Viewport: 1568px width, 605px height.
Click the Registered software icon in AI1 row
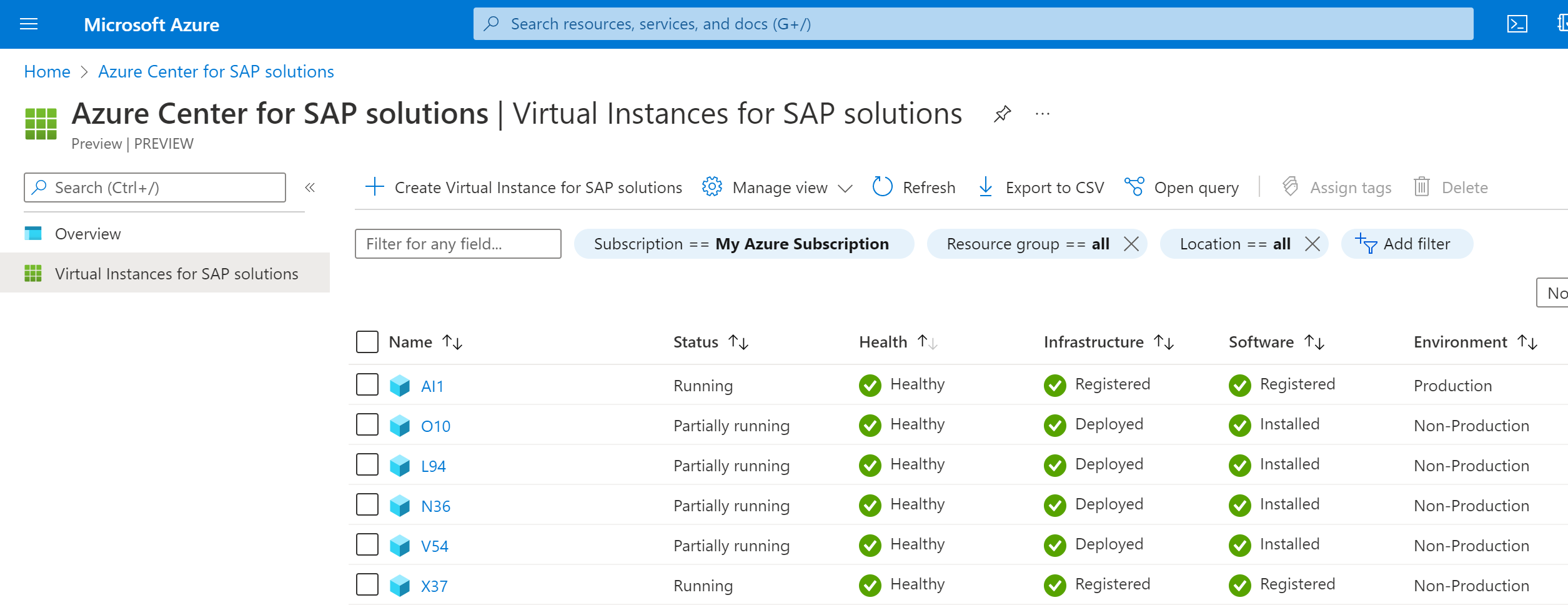(x=1239, y=386)
